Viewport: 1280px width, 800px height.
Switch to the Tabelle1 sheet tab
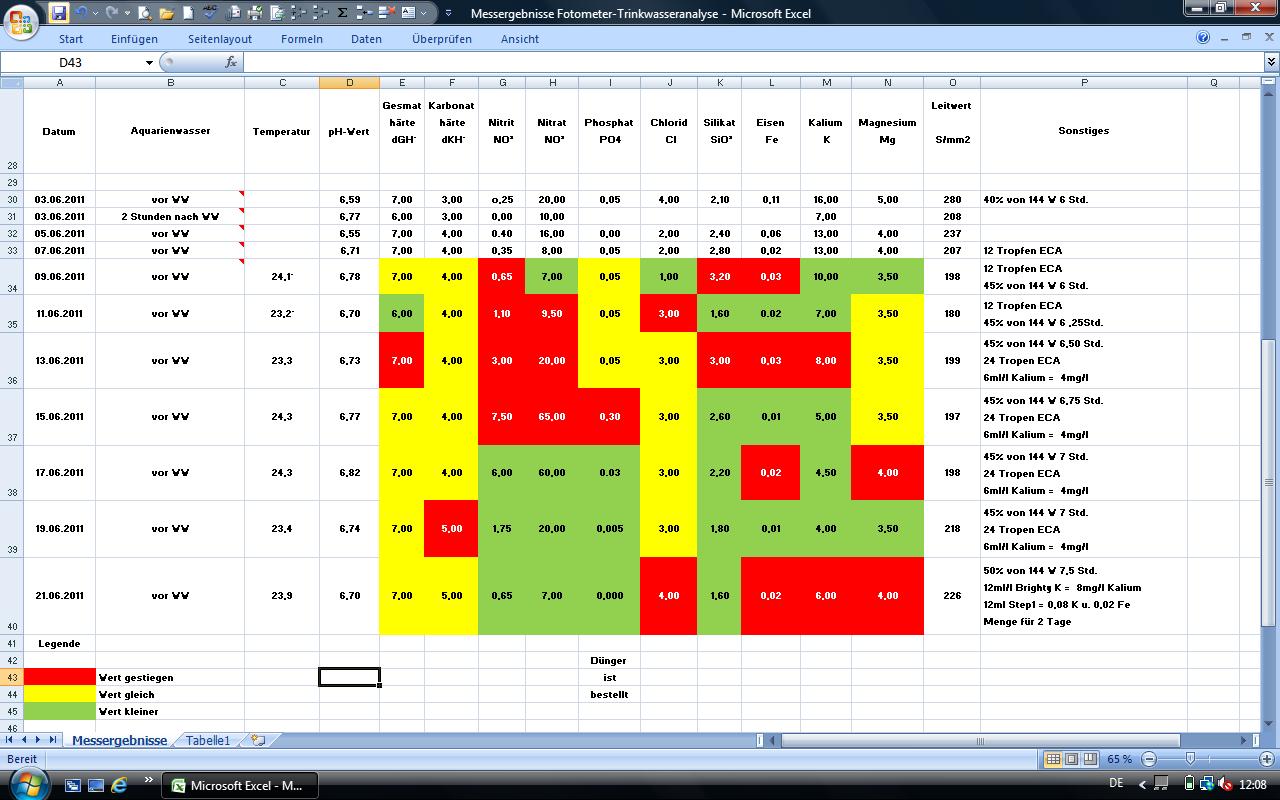tap(208, 741)
